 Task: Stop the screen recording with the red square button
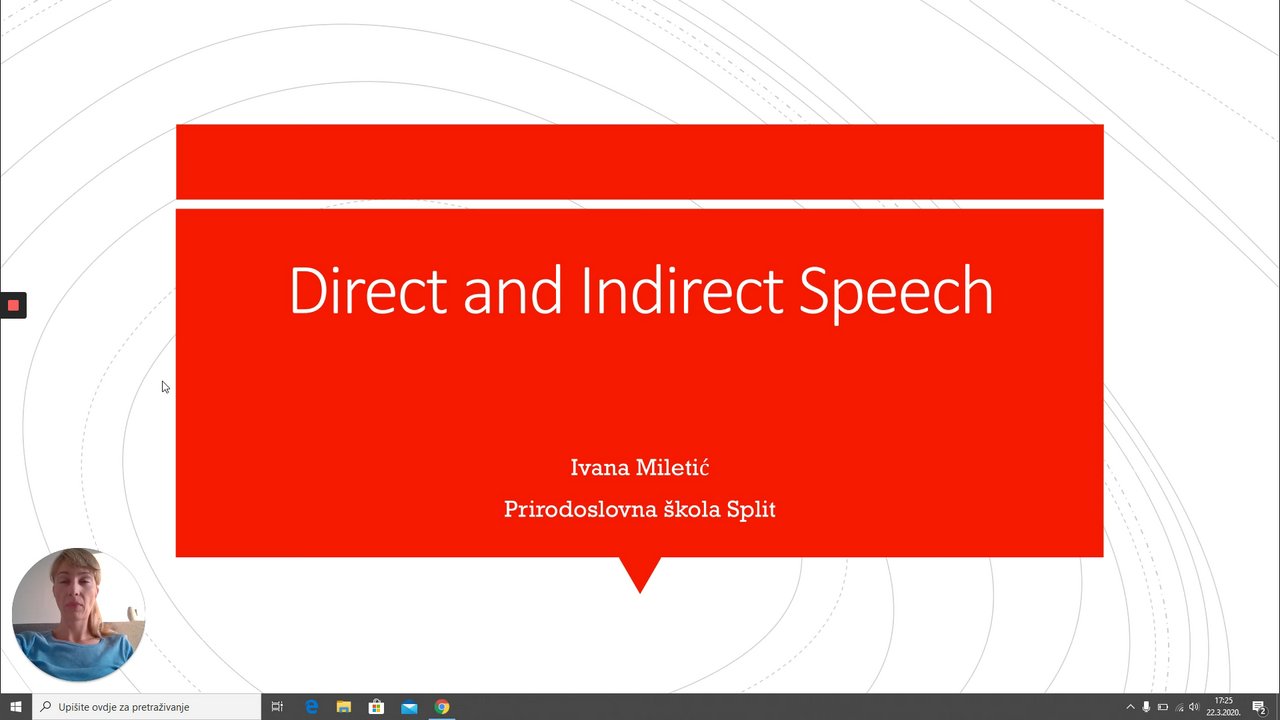[x=13, y=305]
